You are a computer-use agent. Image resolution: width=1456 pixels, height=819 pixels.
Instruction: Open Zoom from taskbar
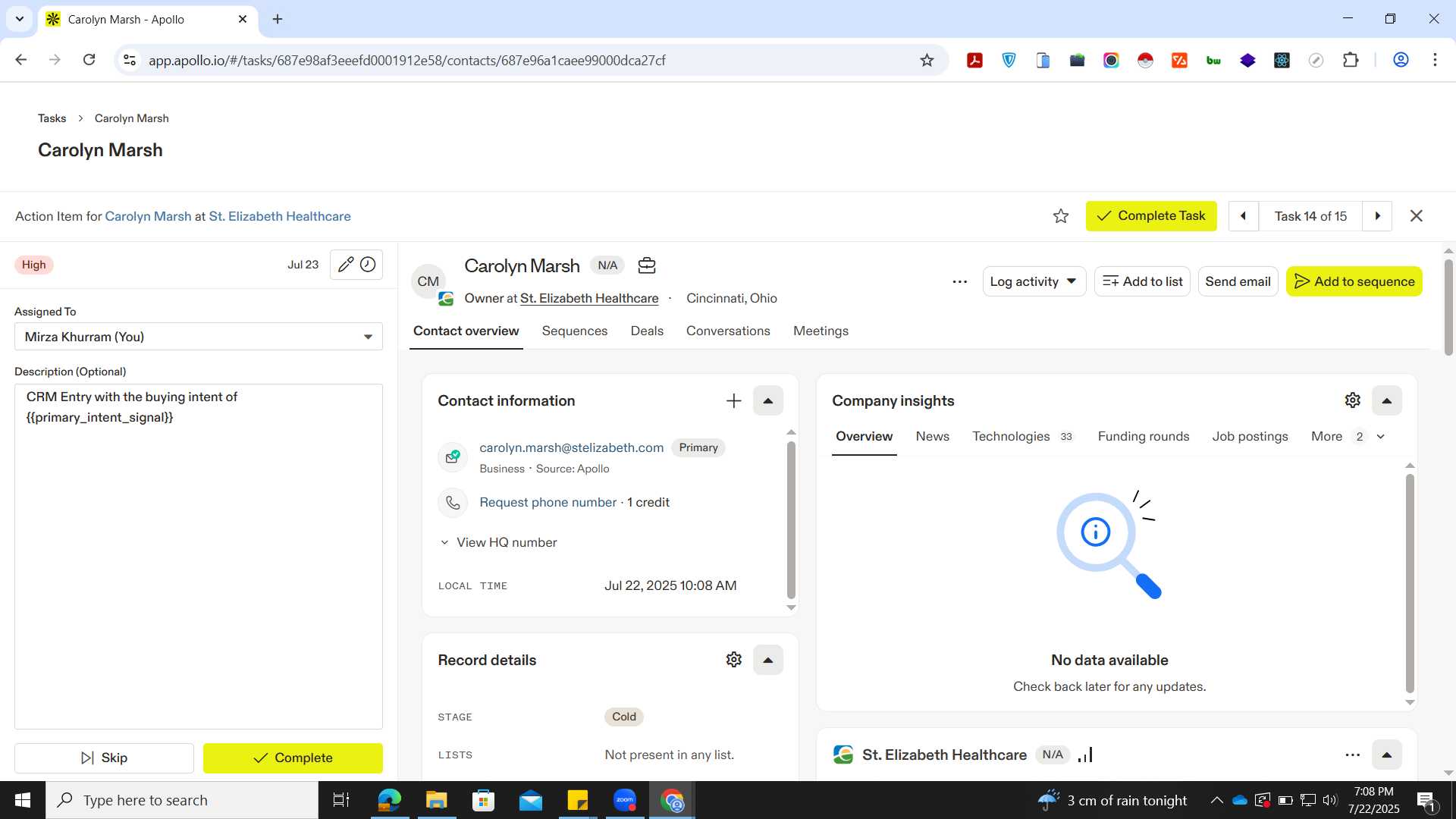624,800
